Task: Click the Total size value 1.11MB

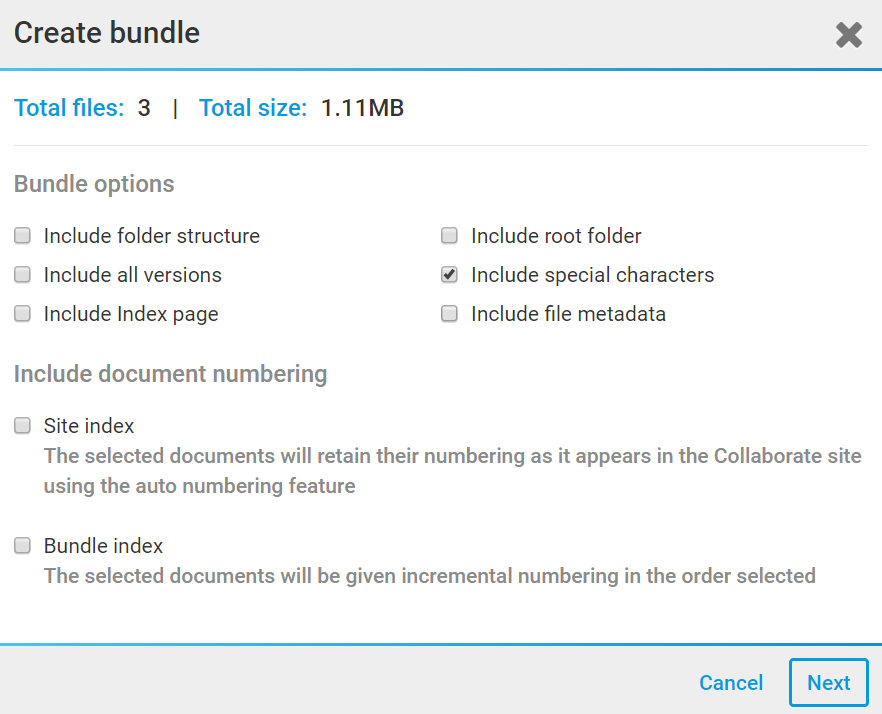Action: pyautogui.click(x=362, y=108)
